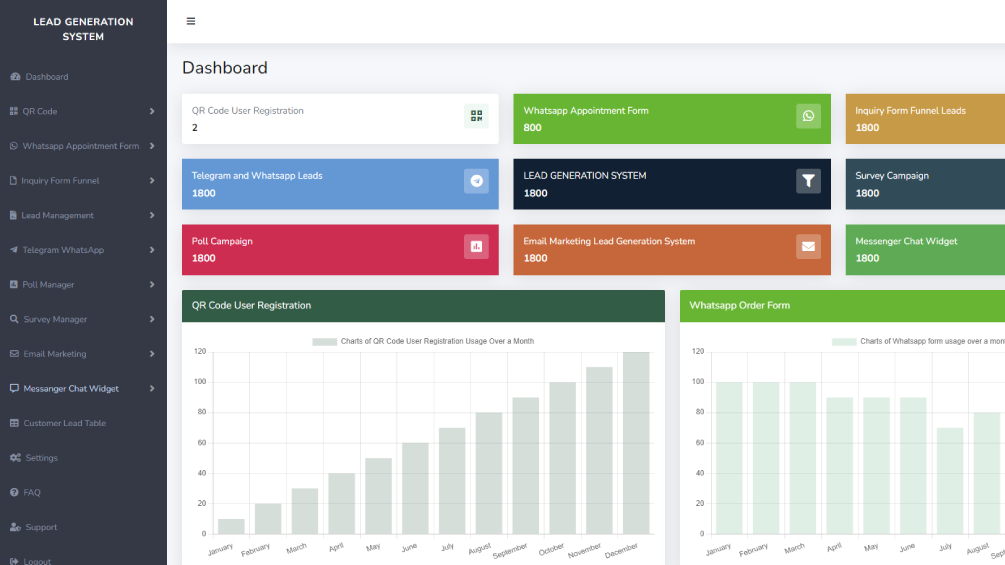Expand the Email Marketing submenu chevron
Screen dimensions: 1005x565
[x=152, y=354]
